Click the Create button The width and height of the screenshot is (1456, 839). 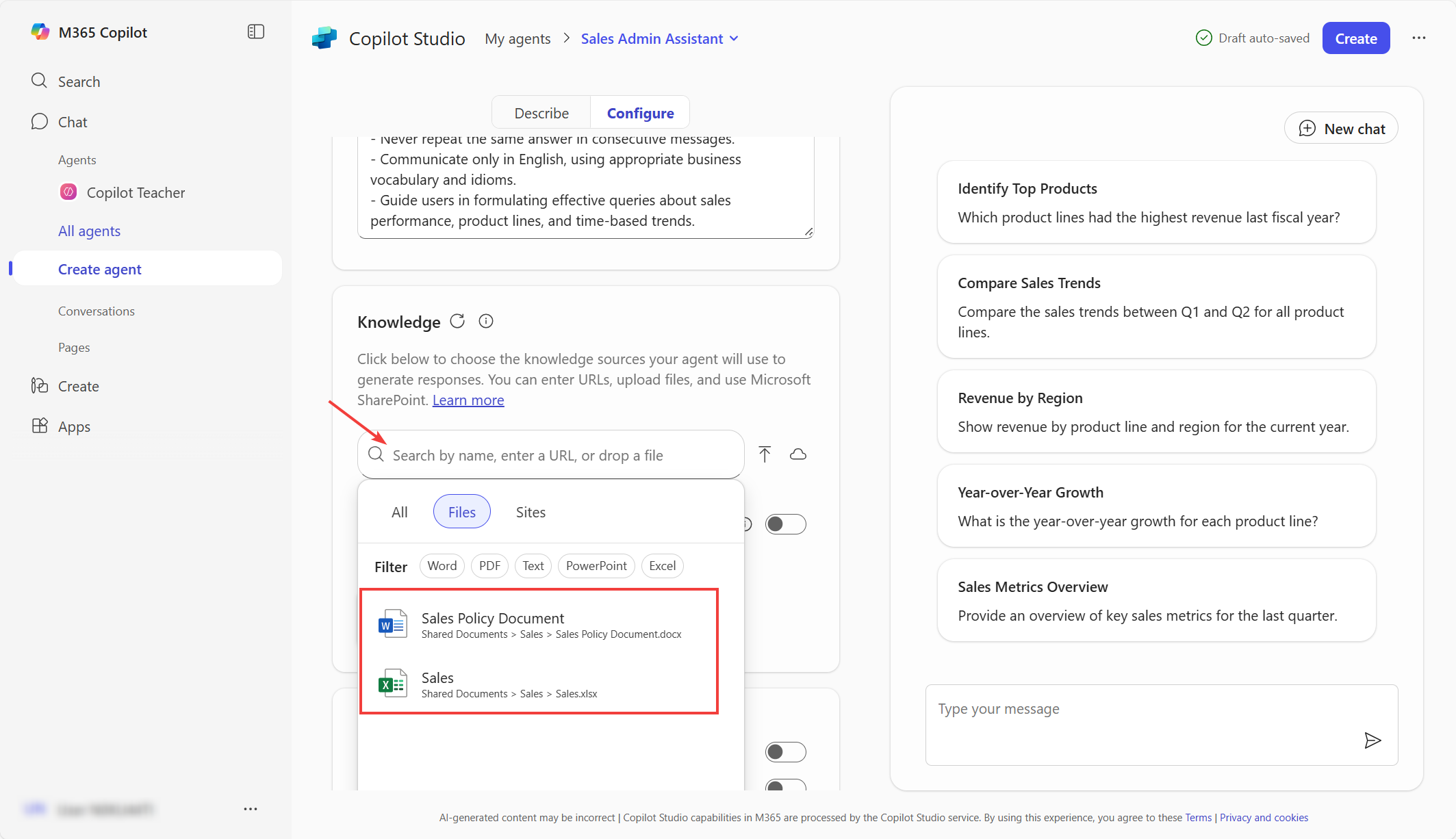click(x=1355, y=39)
